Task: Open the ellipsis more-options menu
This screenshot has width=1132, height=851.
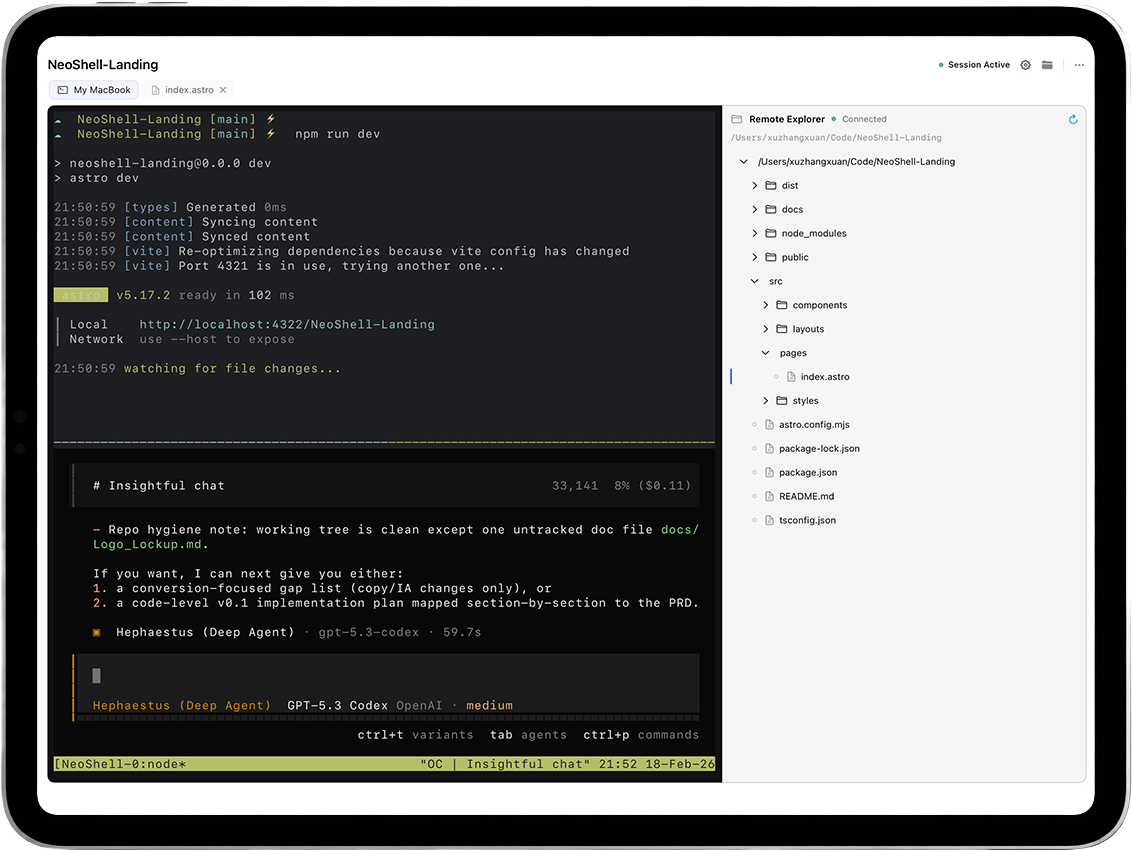Action: coord(1078,64)
